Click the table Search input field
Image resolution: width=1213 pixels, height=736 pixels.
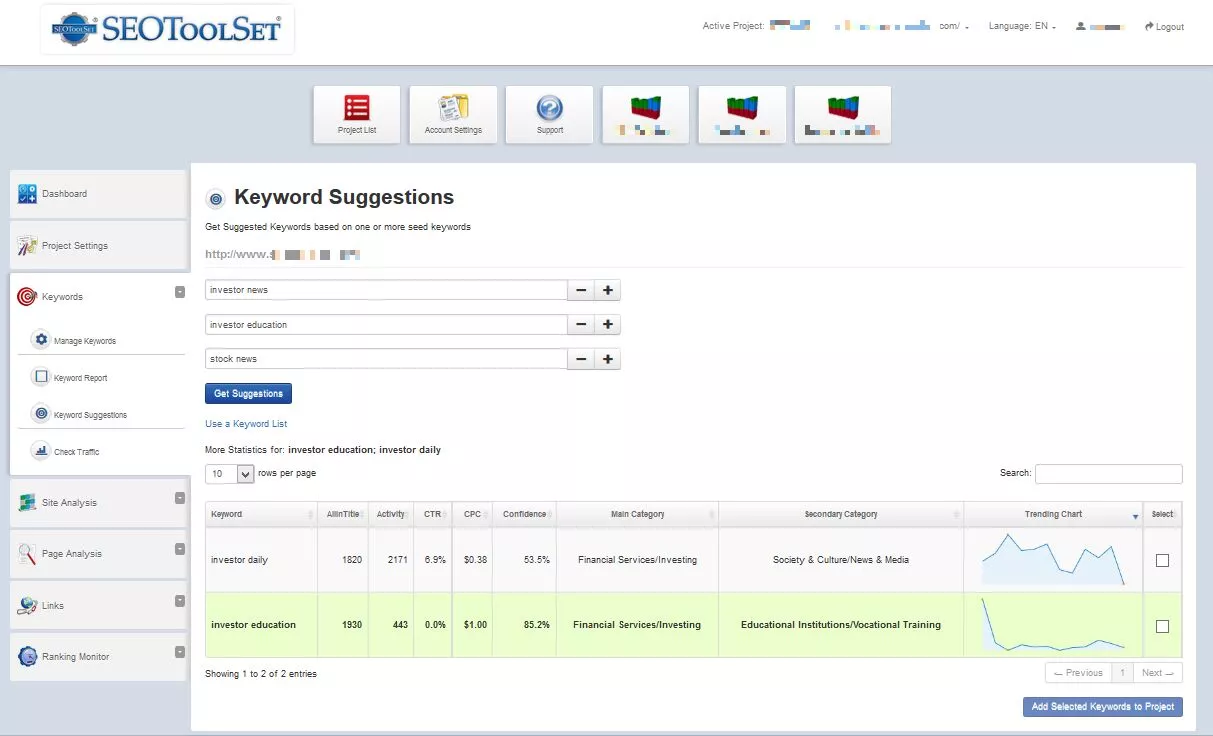(x=1108, y=474)
